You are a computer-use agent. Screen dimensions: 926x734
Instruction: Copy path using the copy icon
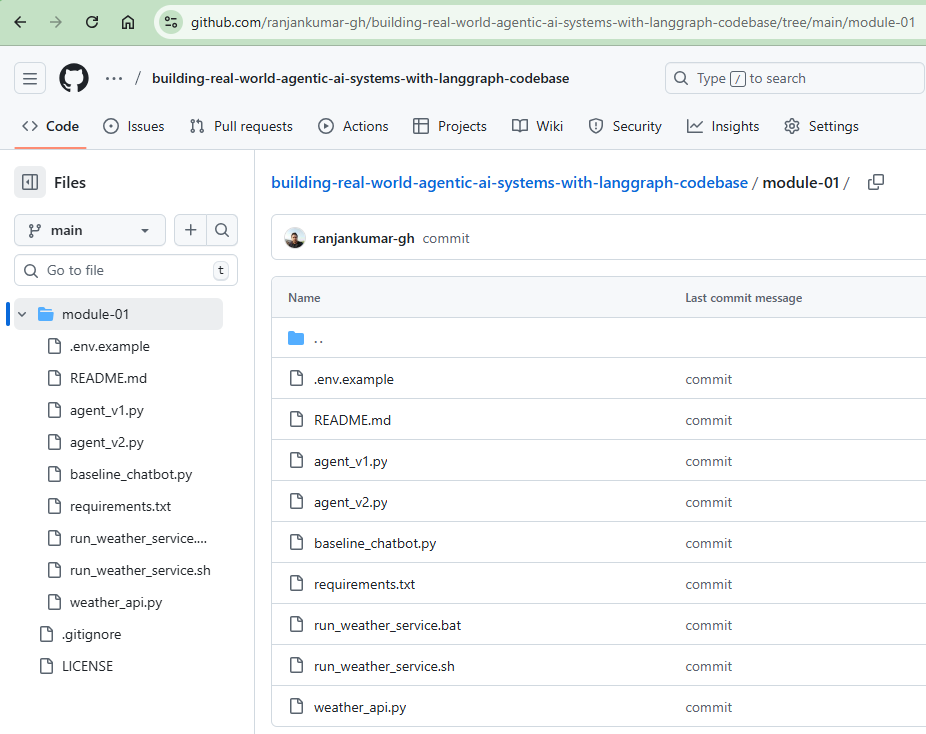tap(876, 182)
